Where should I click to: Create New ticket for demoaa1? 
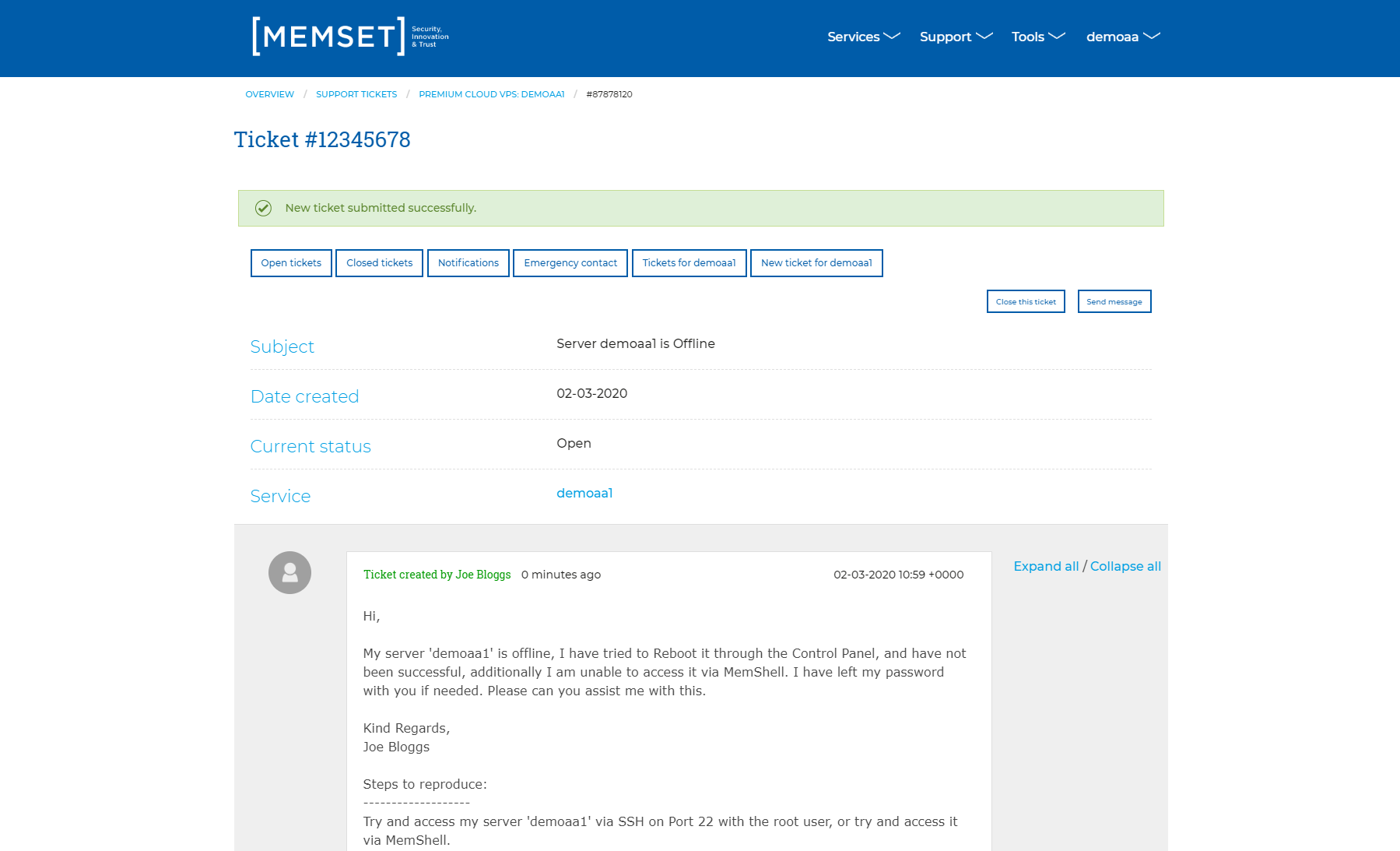pos(816,263)
